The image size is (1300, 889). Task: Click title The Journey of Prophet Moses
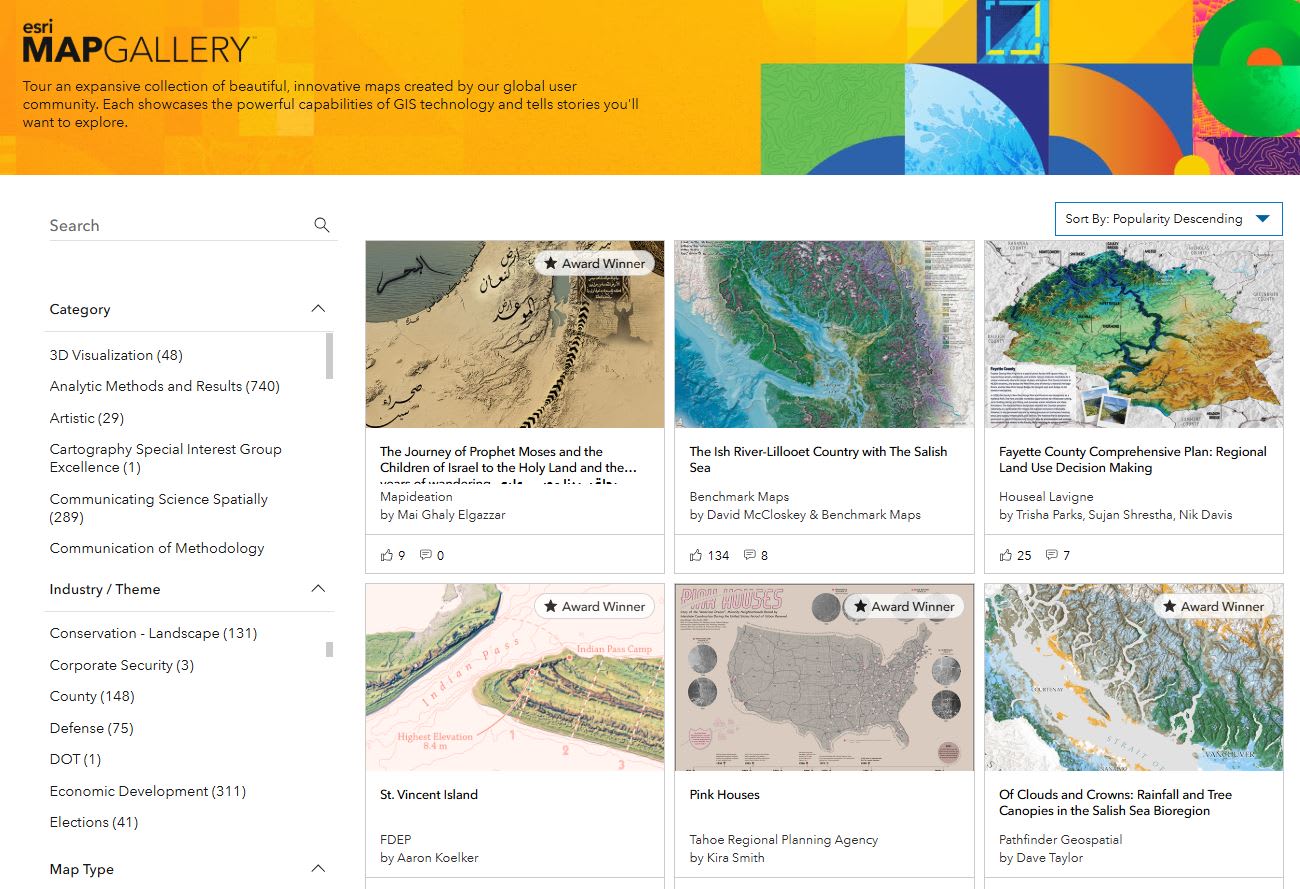point(508,464)
